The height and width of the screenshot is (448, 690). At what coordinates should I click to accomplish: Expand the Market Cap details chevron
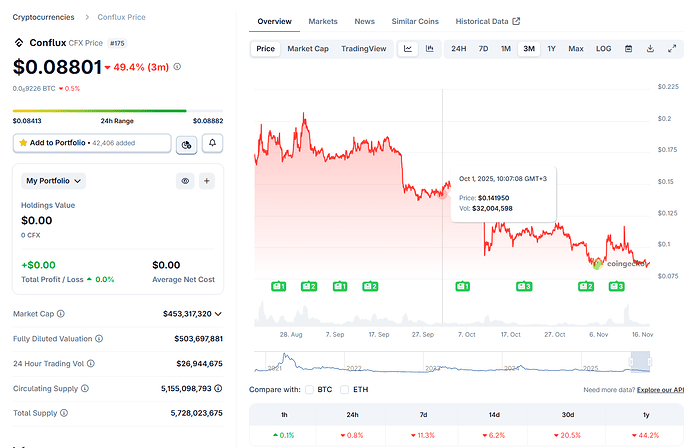pyautogui.click(x=218, y=314)
